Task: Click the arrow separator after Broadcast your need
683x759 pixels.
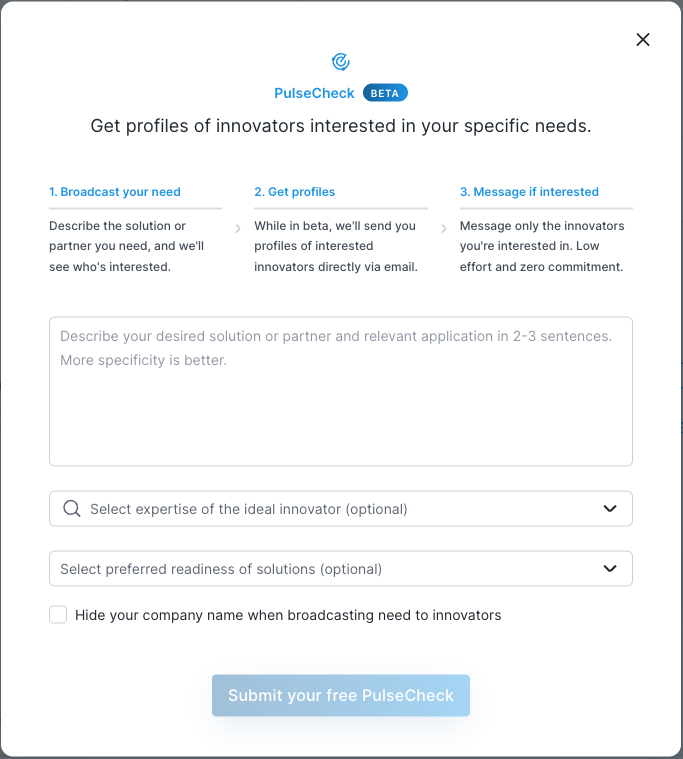Action: pyautogui.click(x=238, y=228)
